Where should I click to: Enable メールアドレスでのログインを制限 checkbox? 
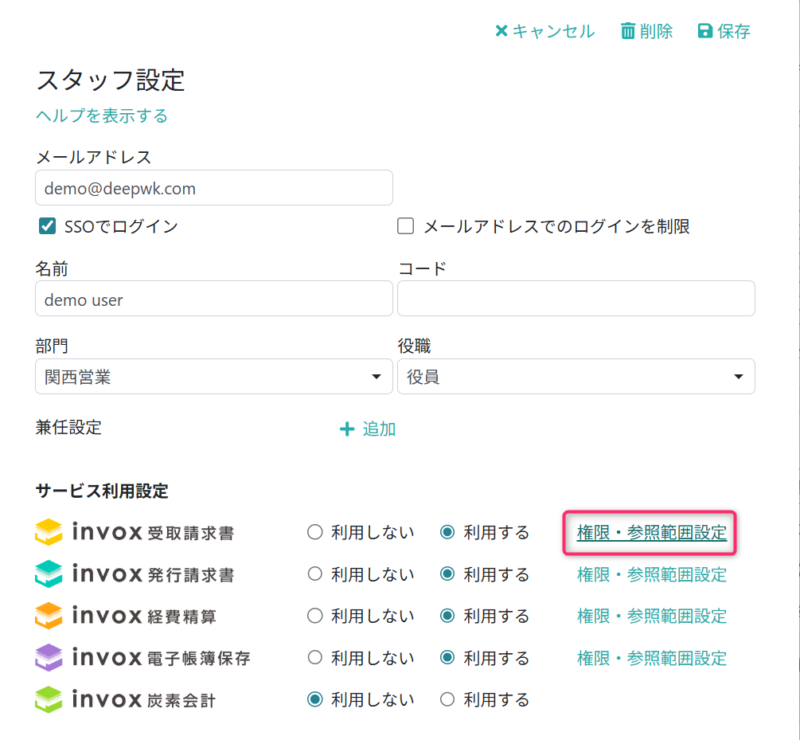point(406,226)
